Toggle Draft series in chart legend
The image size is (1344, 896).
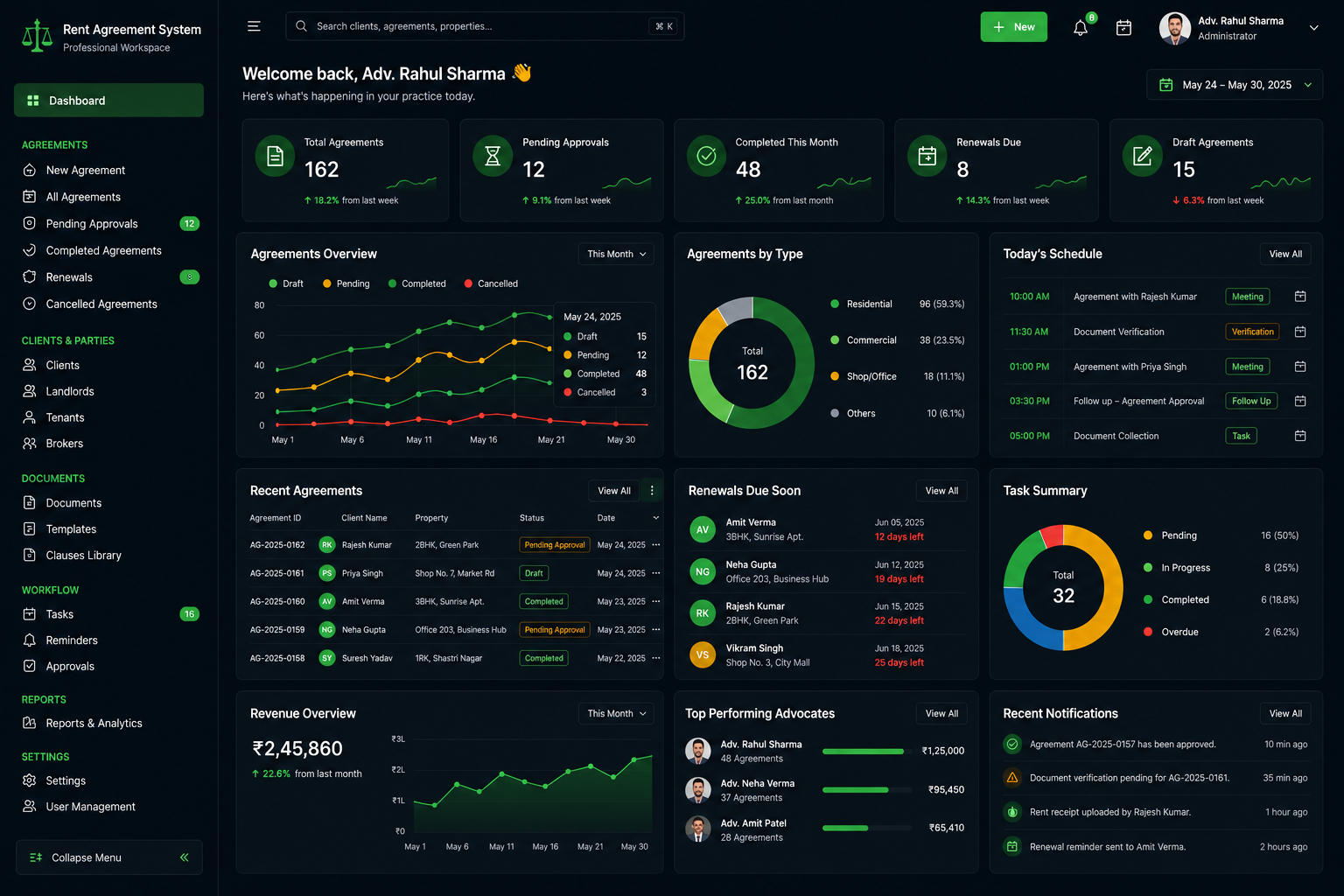(x=286, y=283)
